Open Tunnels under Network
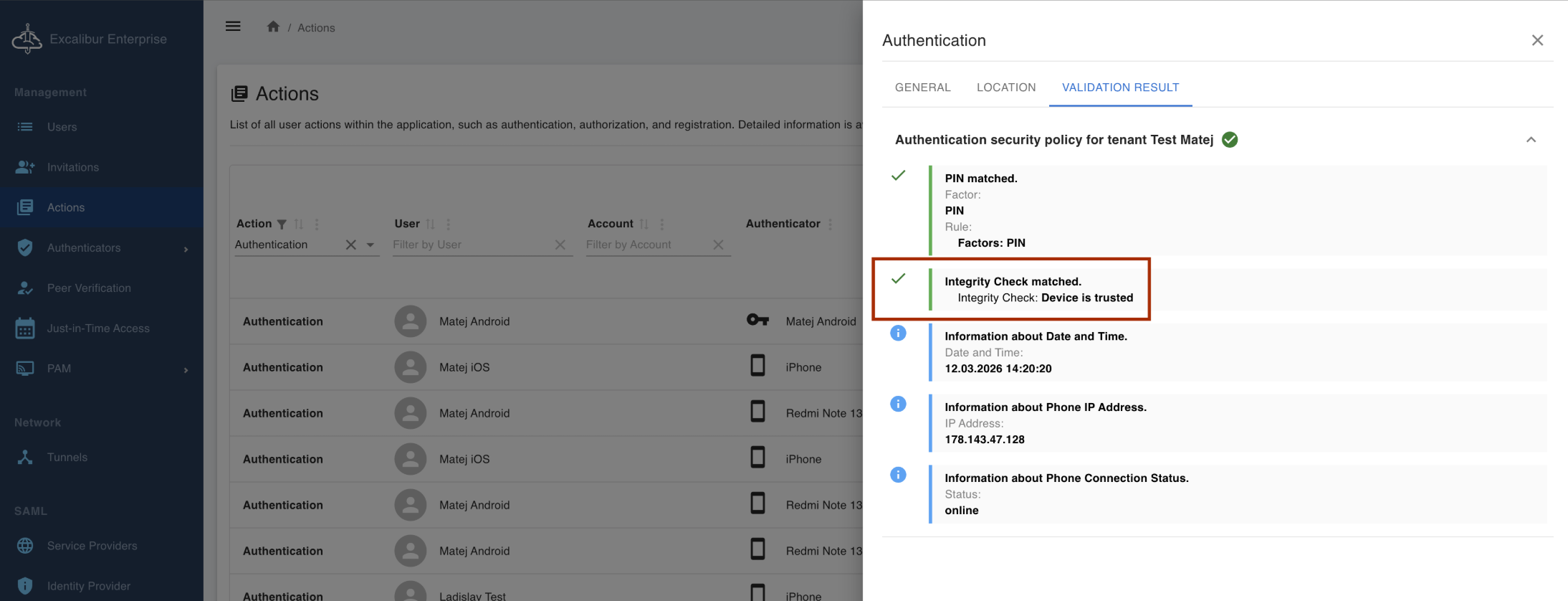Screen dimensions: 1568x601 pyautogui.click(x=67, y=457)
